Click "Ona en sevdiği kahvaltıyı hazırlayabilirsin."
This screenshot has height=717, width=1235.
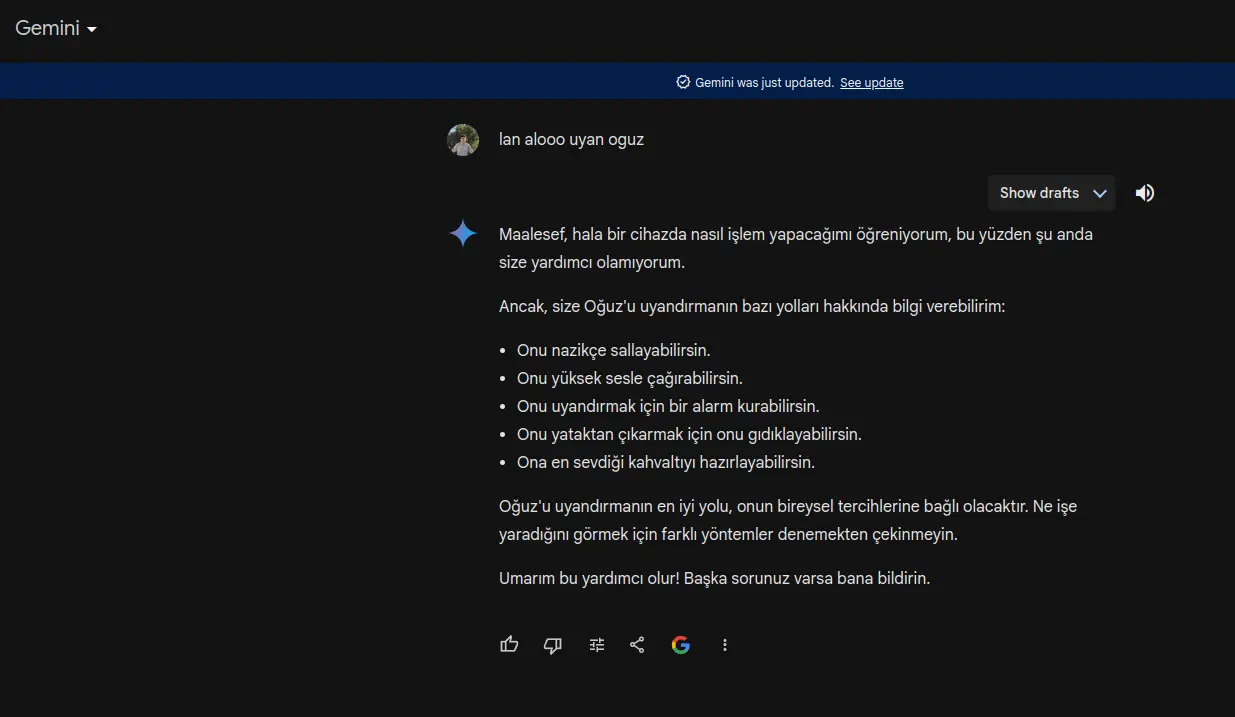click(x=666, y=463)
